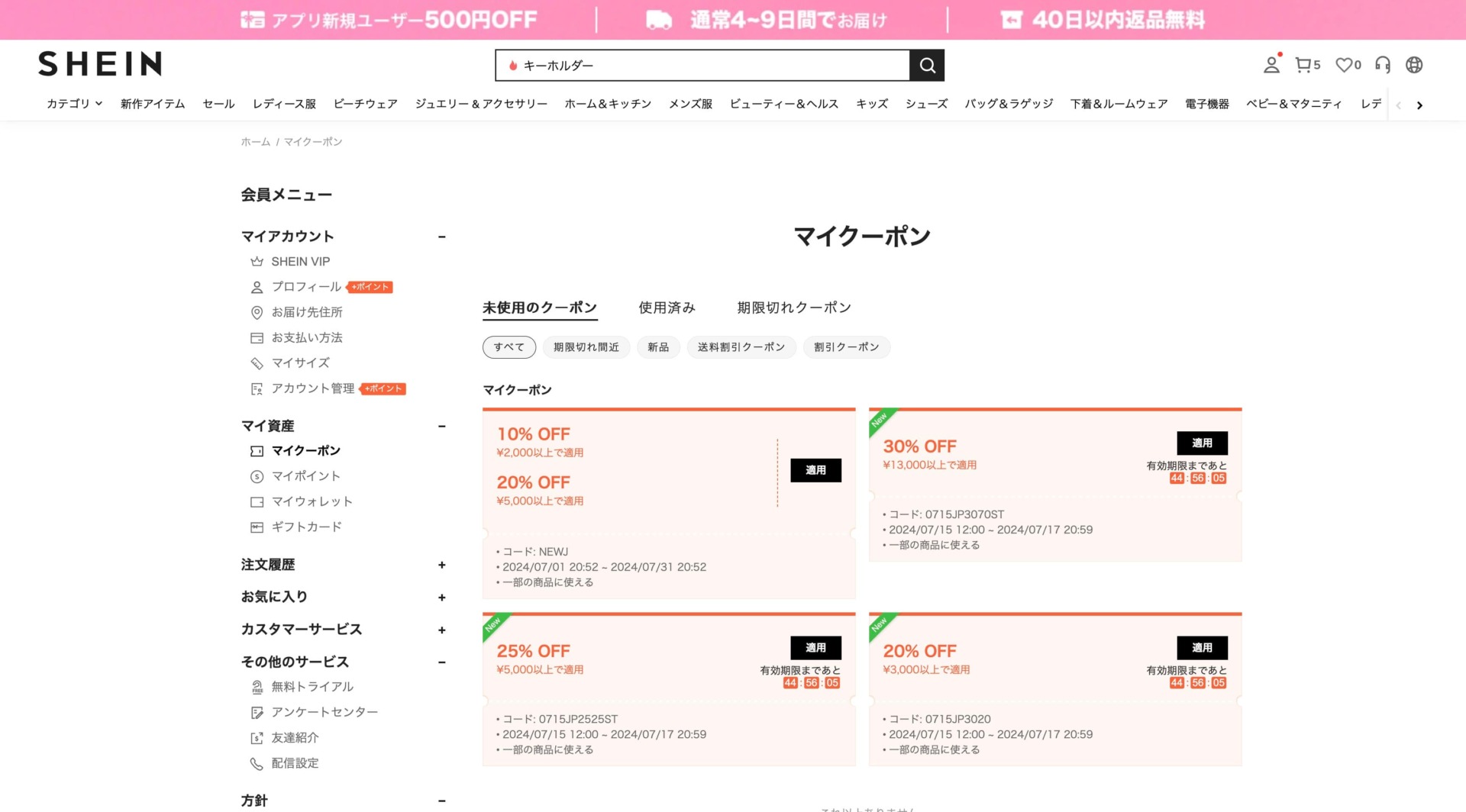This screenshot has width=1466, height=812.
Task: Click the アカウント管理 icon
Action: pyautogui.click(x=257, y=388)
